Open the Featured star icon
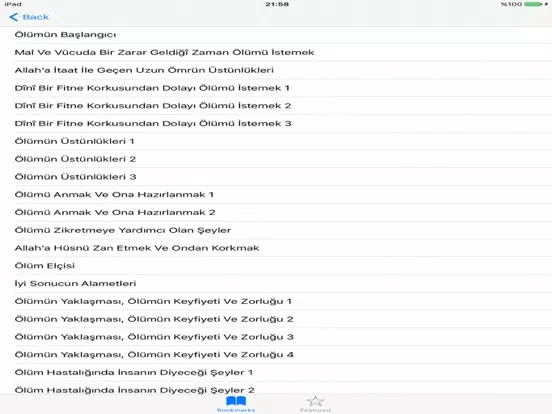 pos(315,401)
